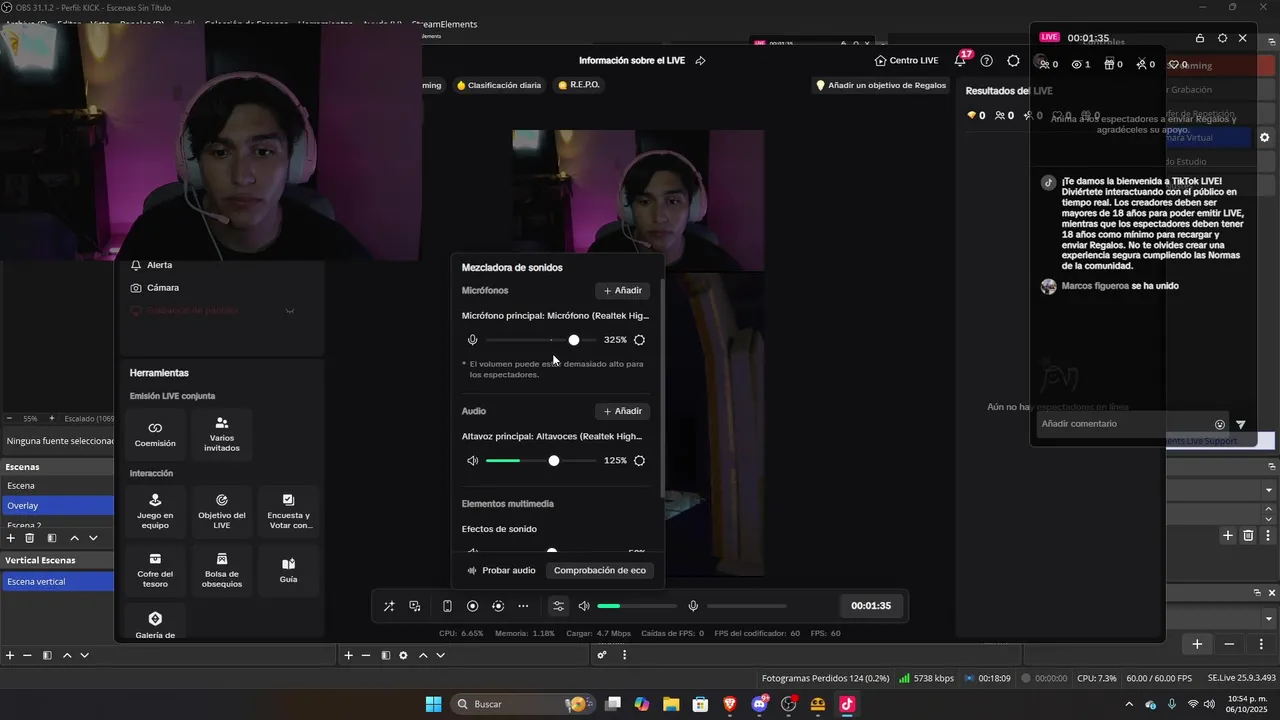Open TikTok LIVE Studio settings gear
The height and width of the screenshot is (720, 1280).
(x=1013, y=61)
